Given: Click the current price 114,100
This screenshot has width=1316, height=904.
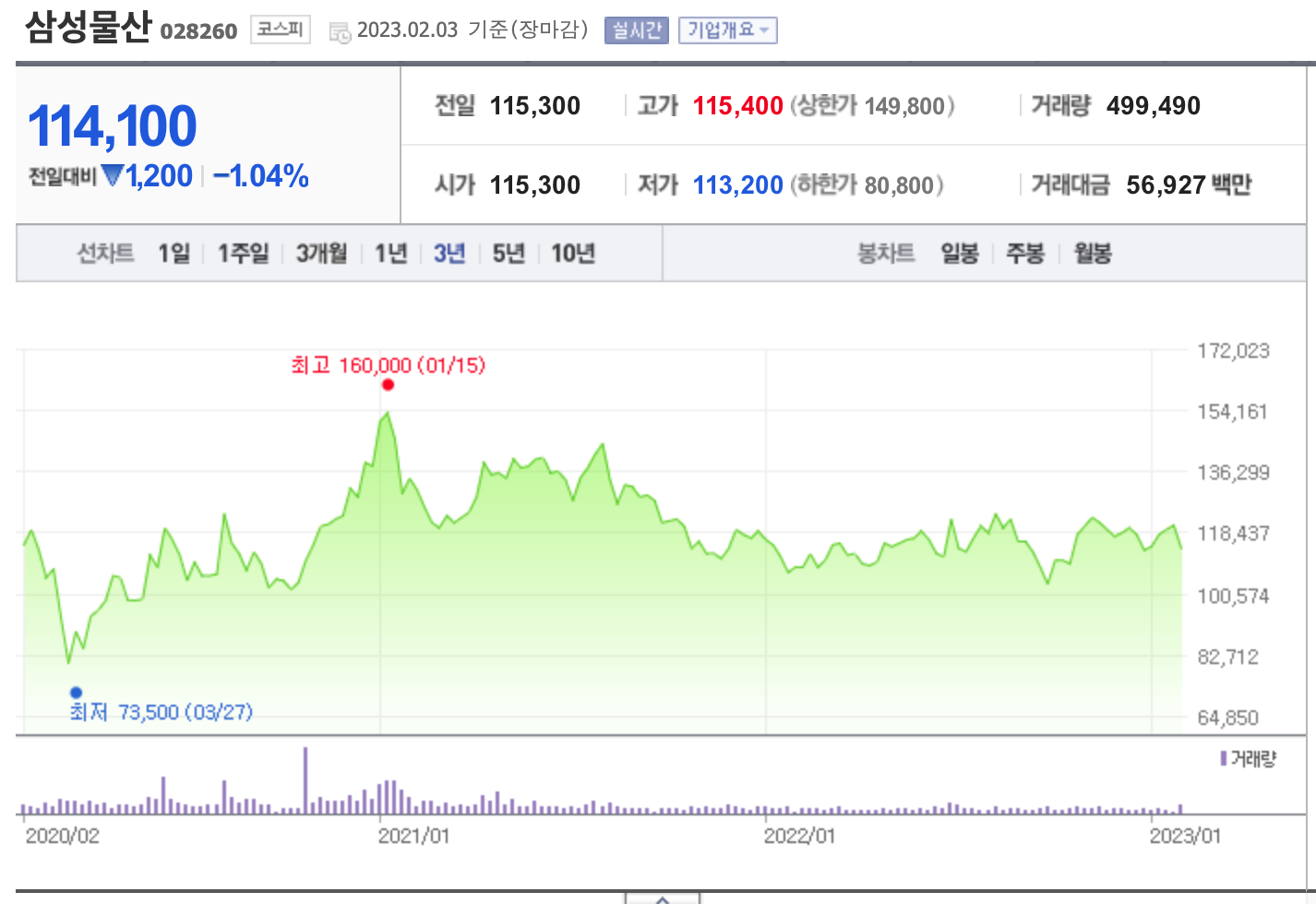Looking at the screenshot, I should click(x=113, y=126).
